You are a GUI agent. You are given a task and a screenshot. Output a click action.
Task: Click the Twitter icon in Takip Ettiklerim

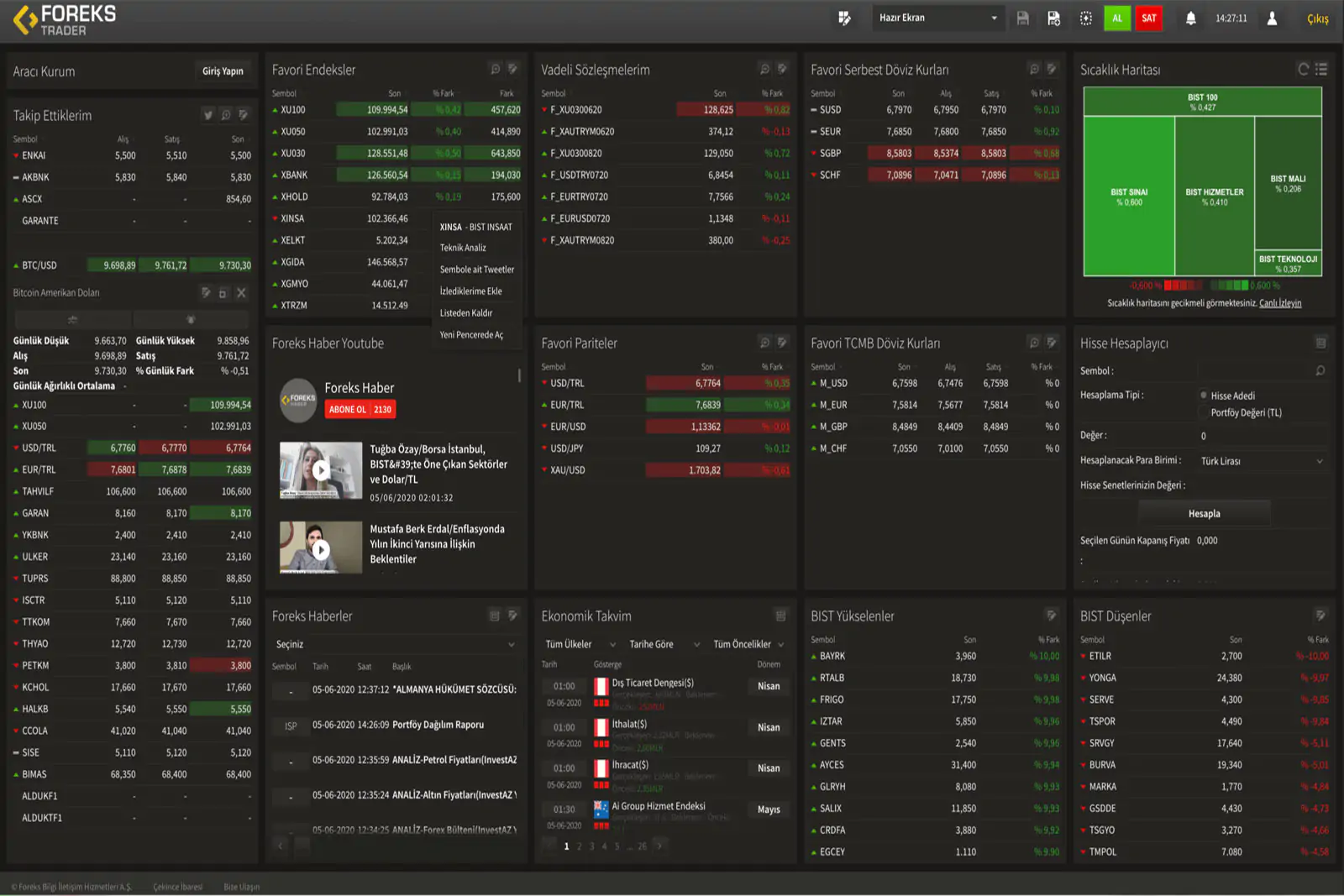pos(208,115)
